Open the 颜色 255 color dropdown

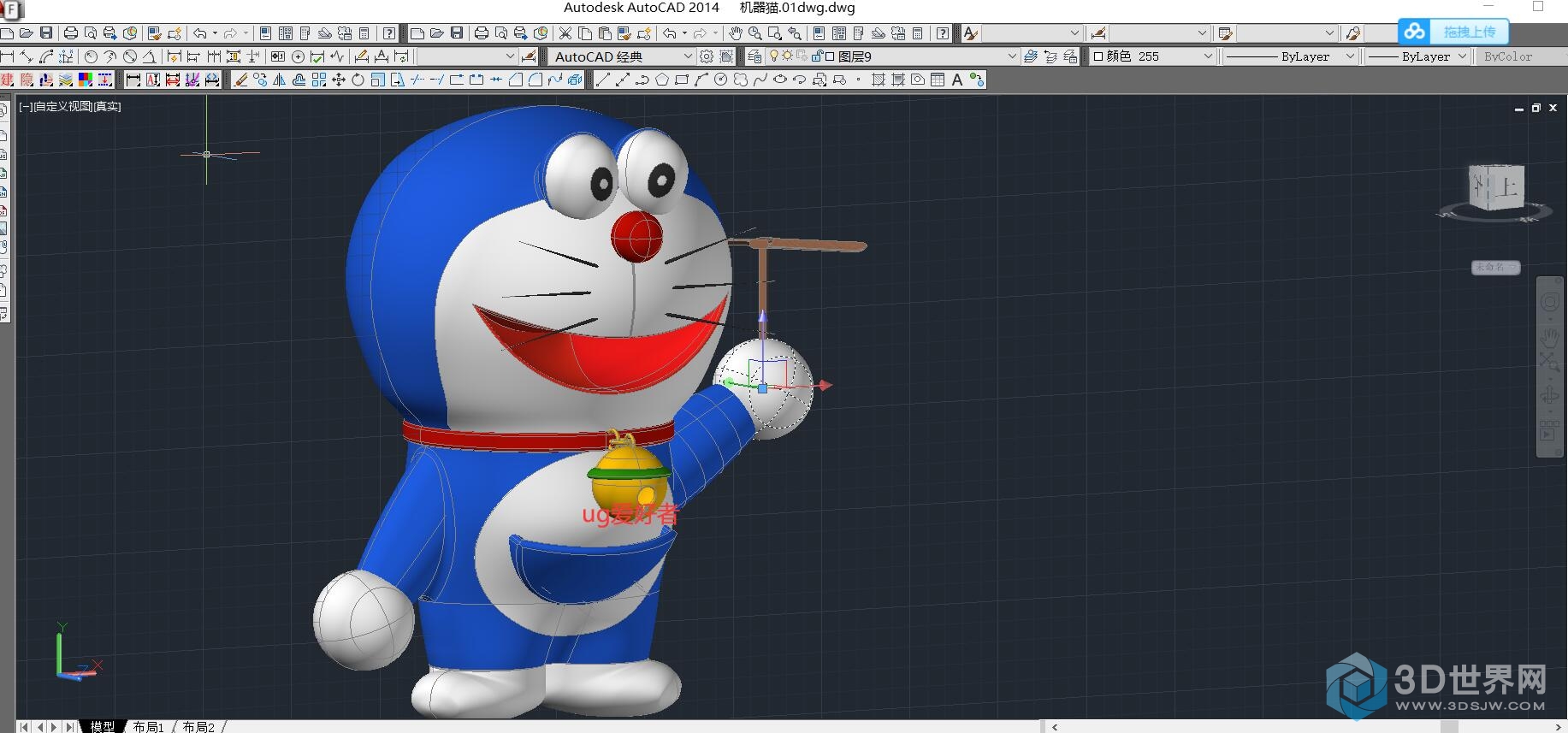[1208, 56]
